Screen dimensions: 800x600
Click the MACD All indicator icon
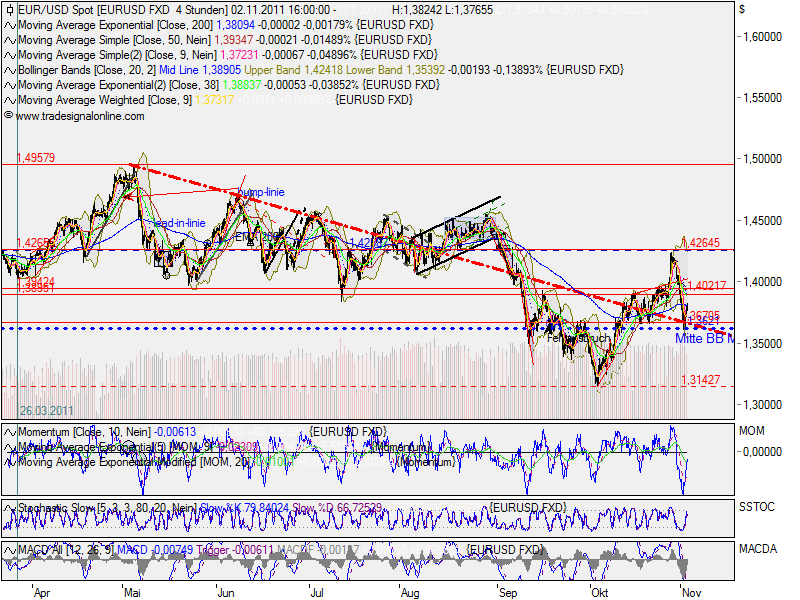pyautogui.click(x=10, y=548)
